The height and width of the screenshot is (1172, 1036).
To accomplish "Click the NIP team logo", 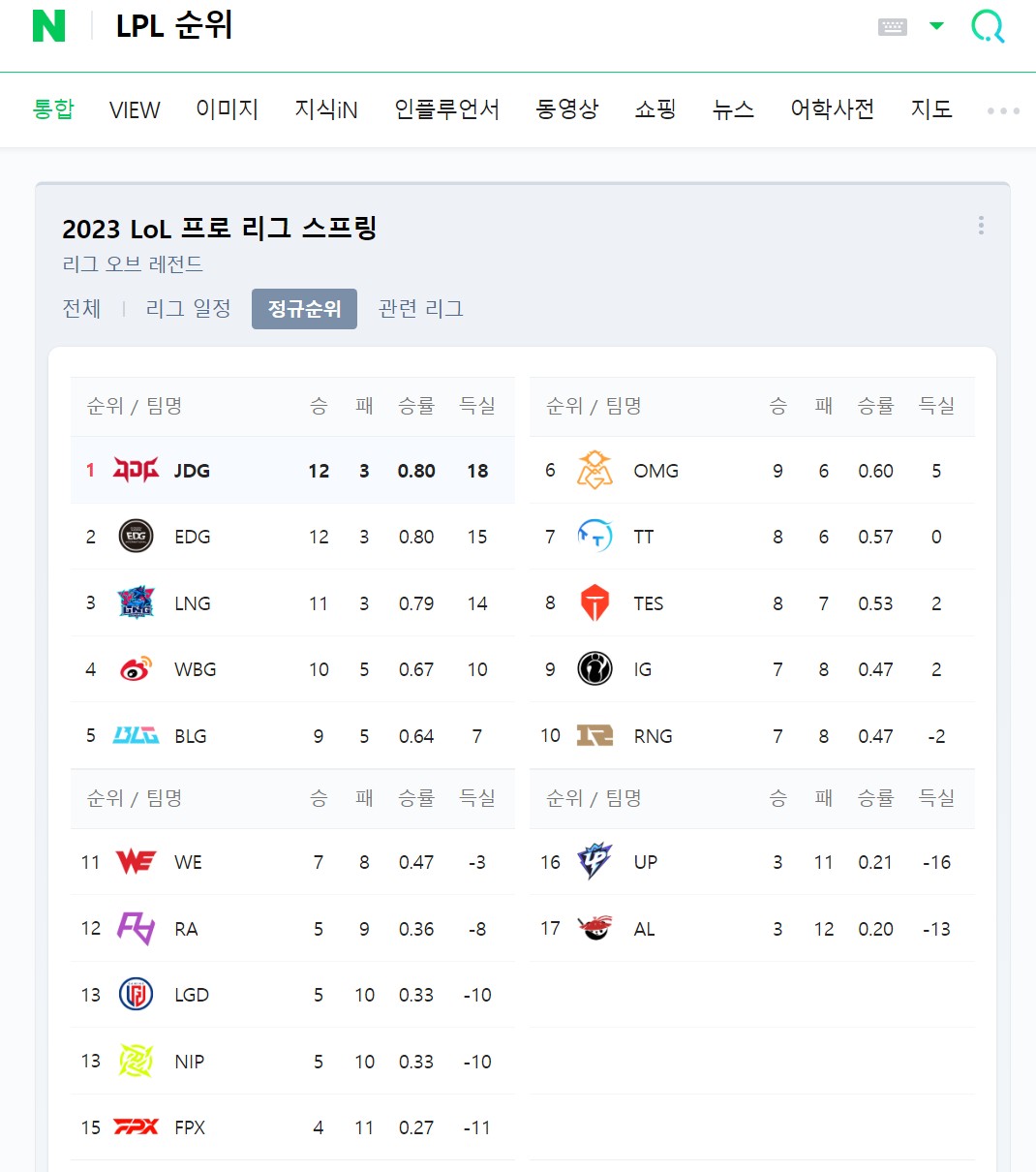I will [x=136, y=1062].
